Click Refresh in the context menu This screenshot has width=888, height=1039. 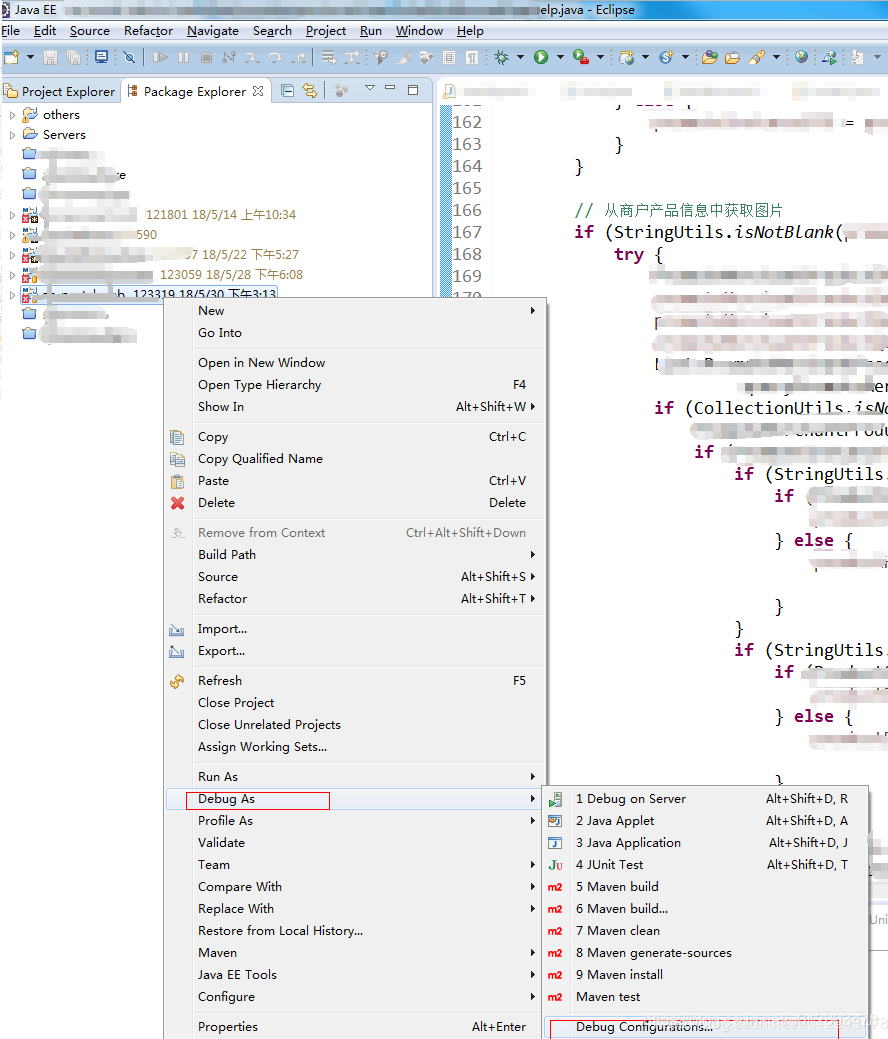click(354, 681)
